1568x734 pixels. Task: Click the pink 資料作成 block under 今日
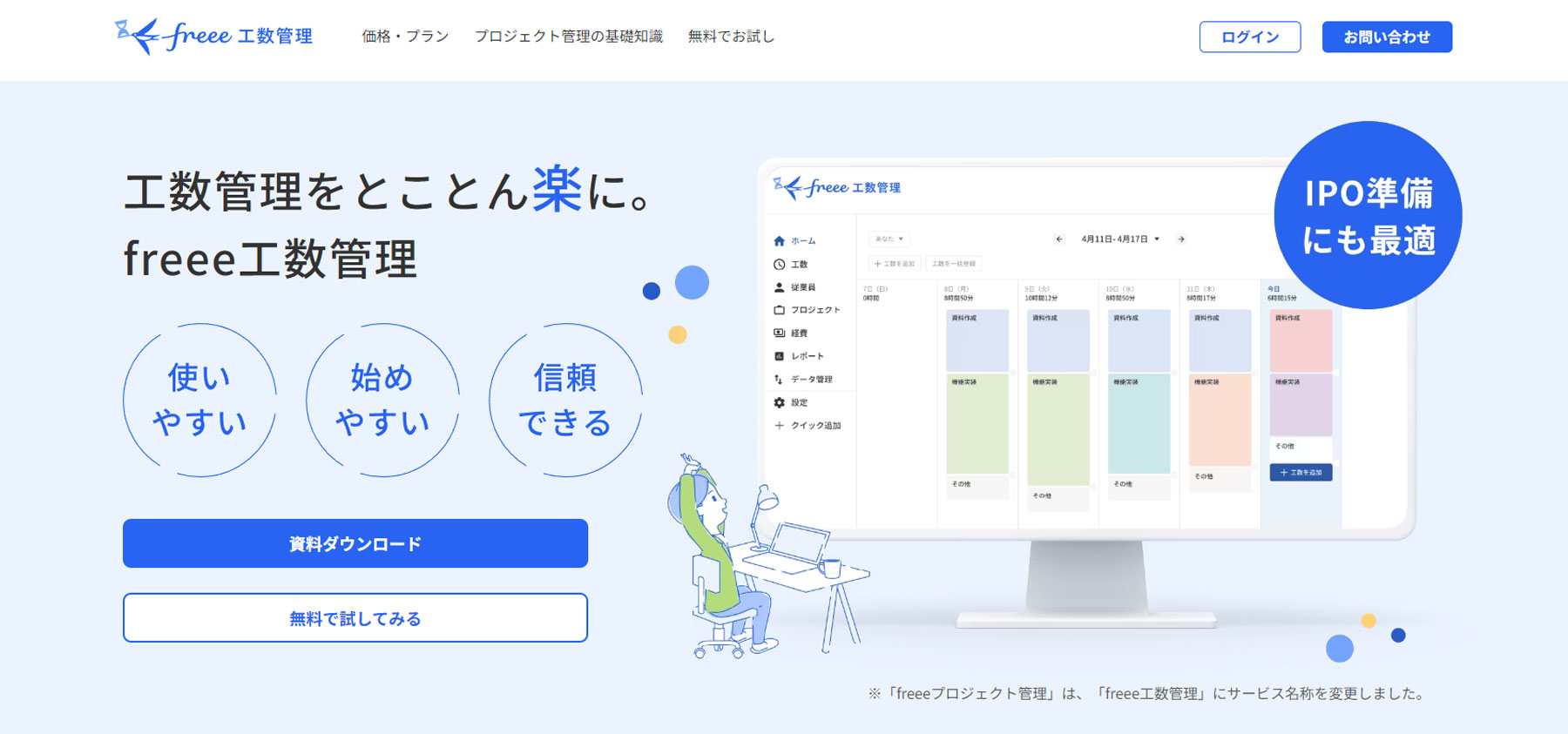[x=1301, y=340]
